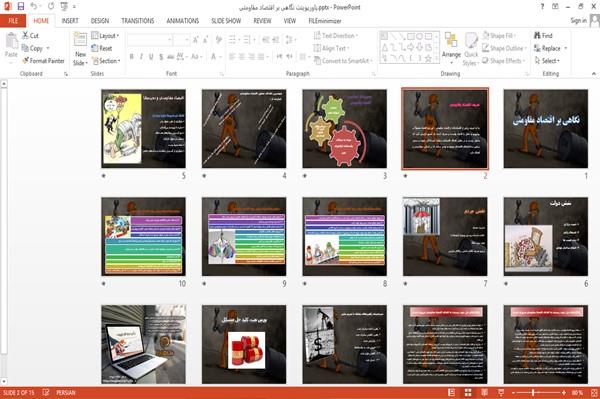This screenshot has width=600, height=399.
Task: Switch to the INSERT tab
Action: click(x=70, y=21)
